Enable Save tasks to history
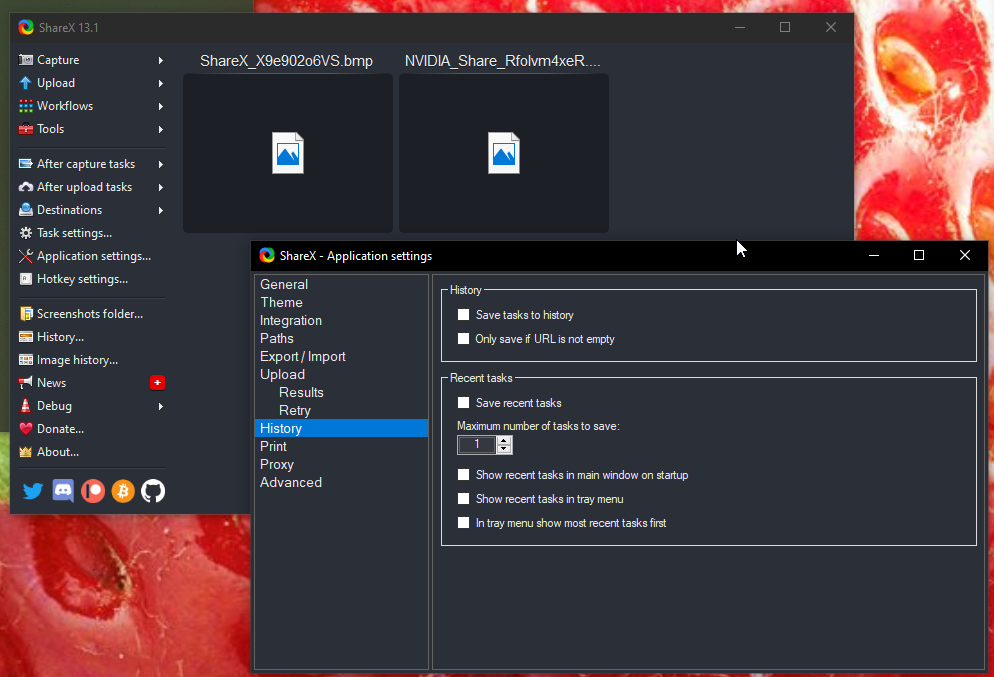Viewport: 994px width, 677px height. tap(463, 314)
